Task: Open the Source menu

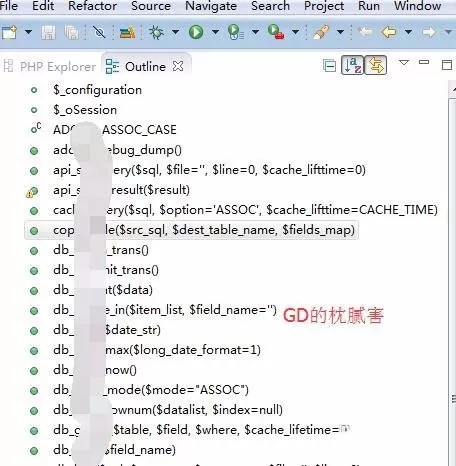Action: coord(151,6)
